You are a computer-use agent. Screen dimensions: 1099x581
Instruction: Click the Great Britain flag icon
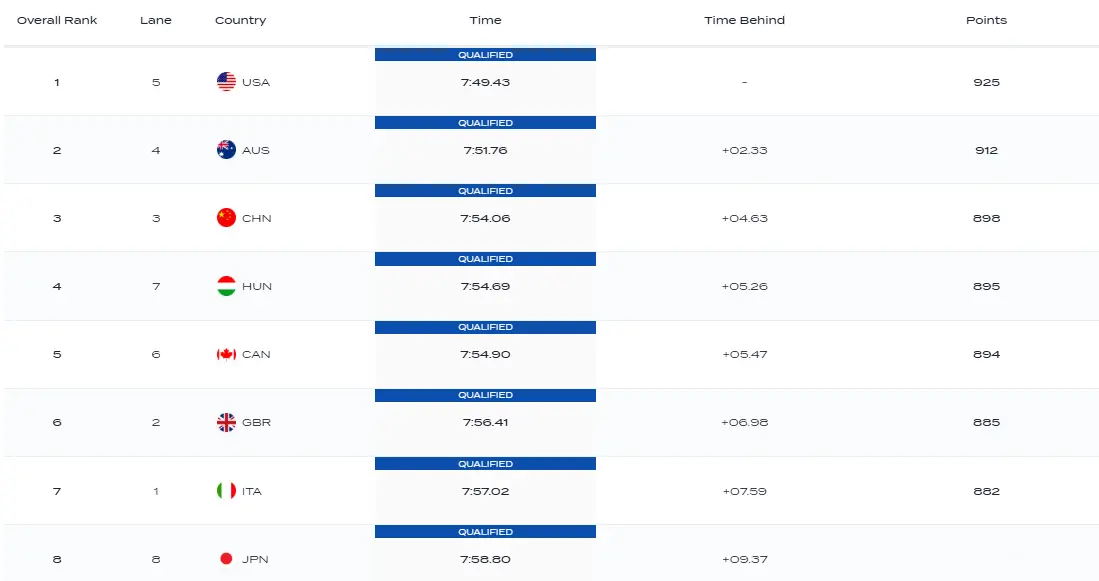(x=226, y=422)
